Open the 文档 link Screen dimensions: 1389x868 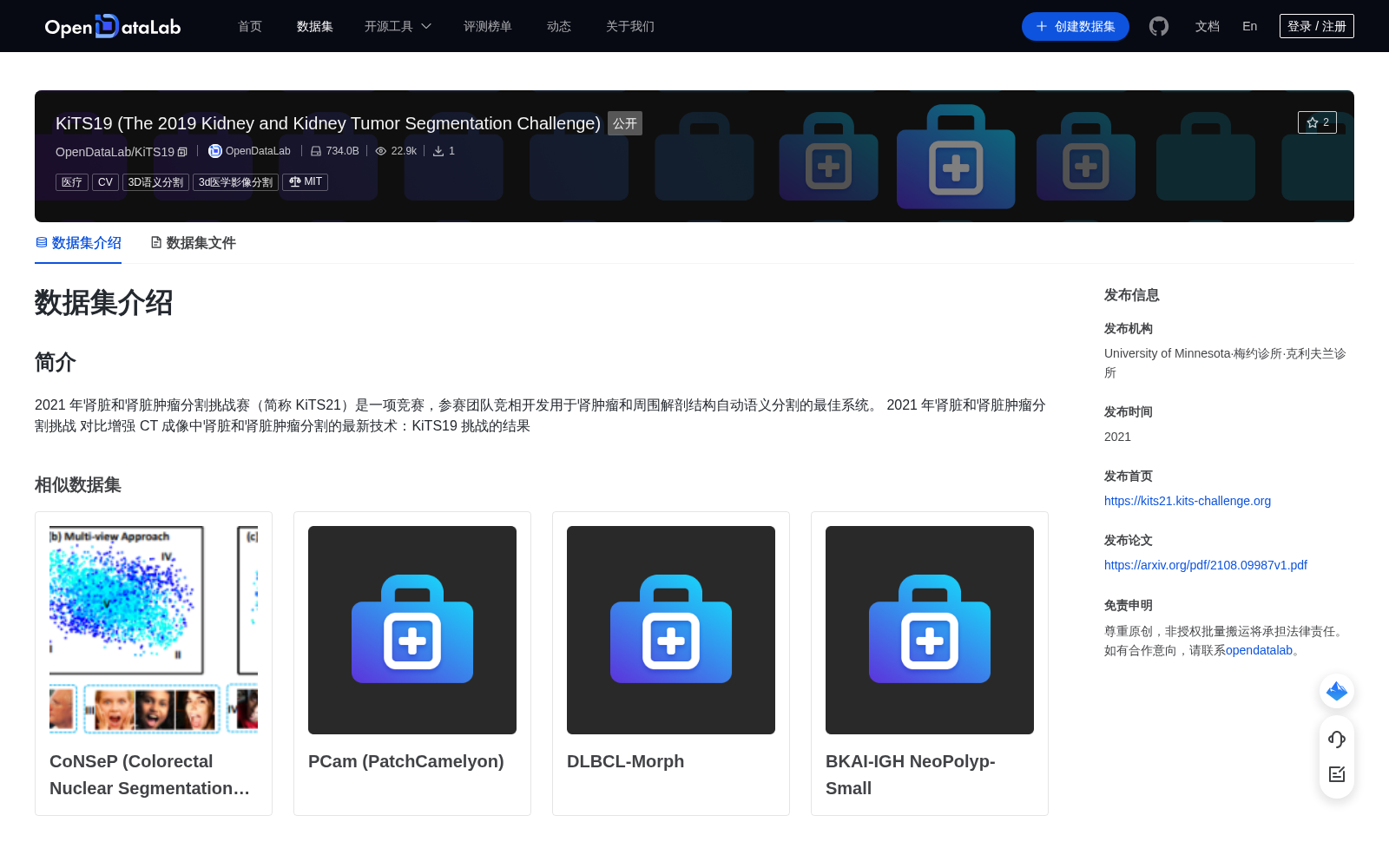point(1208,26)
